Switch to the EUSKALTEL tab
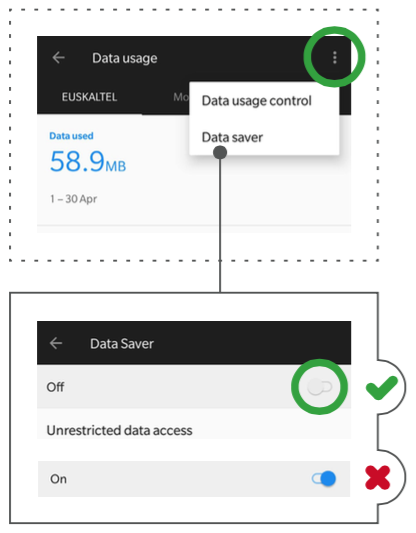Image resolution: width=416 pixels, height=533 pixels. (89, 97)
